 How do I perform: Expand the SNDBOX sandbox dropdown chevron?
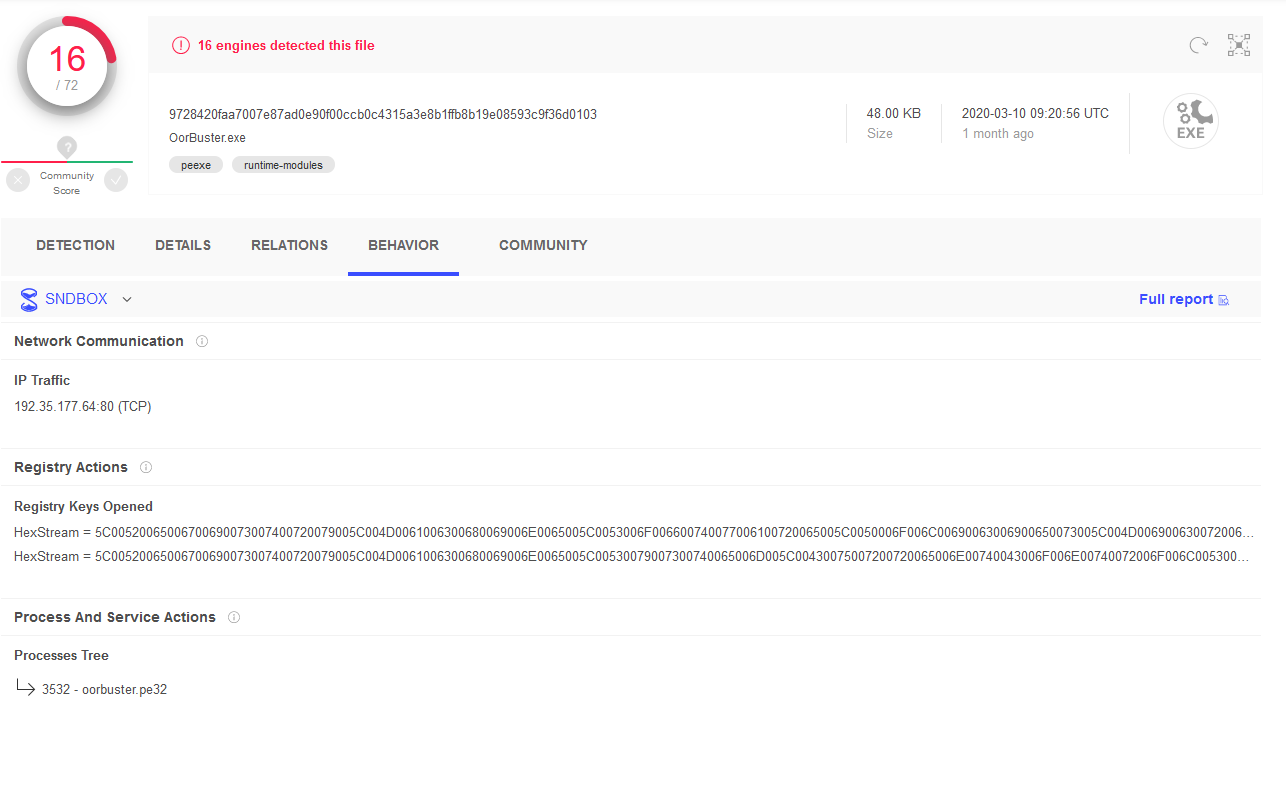(x=127, y=299)
